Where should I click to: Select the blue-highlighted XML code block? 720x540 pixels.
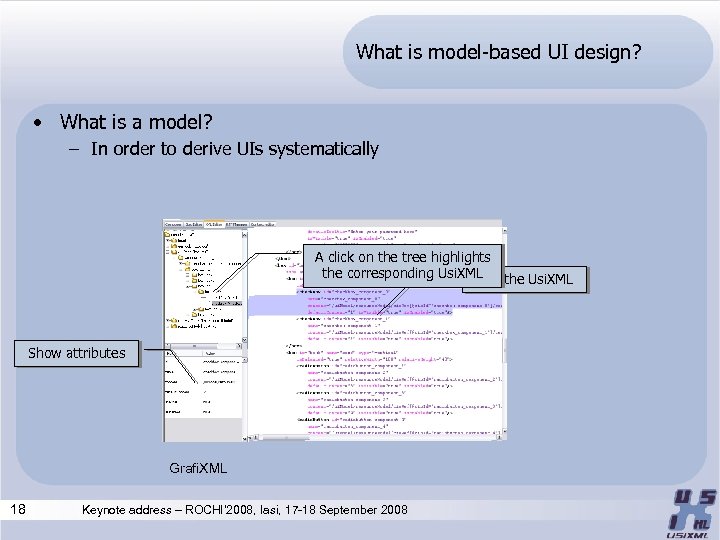375,305
